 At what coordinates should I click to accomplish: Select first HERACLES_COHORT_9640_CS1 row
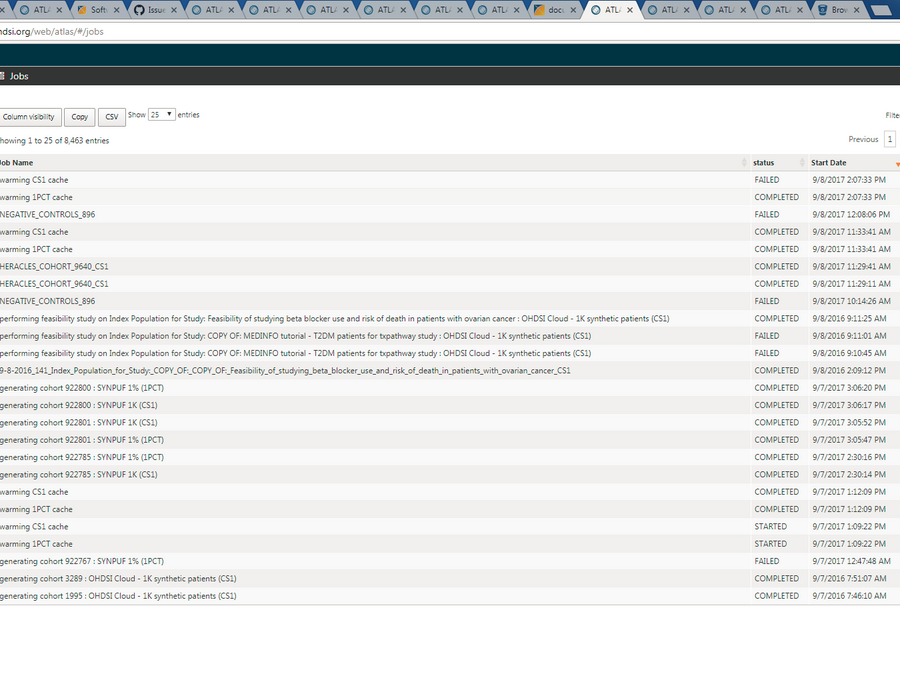(x=450, y=266)
